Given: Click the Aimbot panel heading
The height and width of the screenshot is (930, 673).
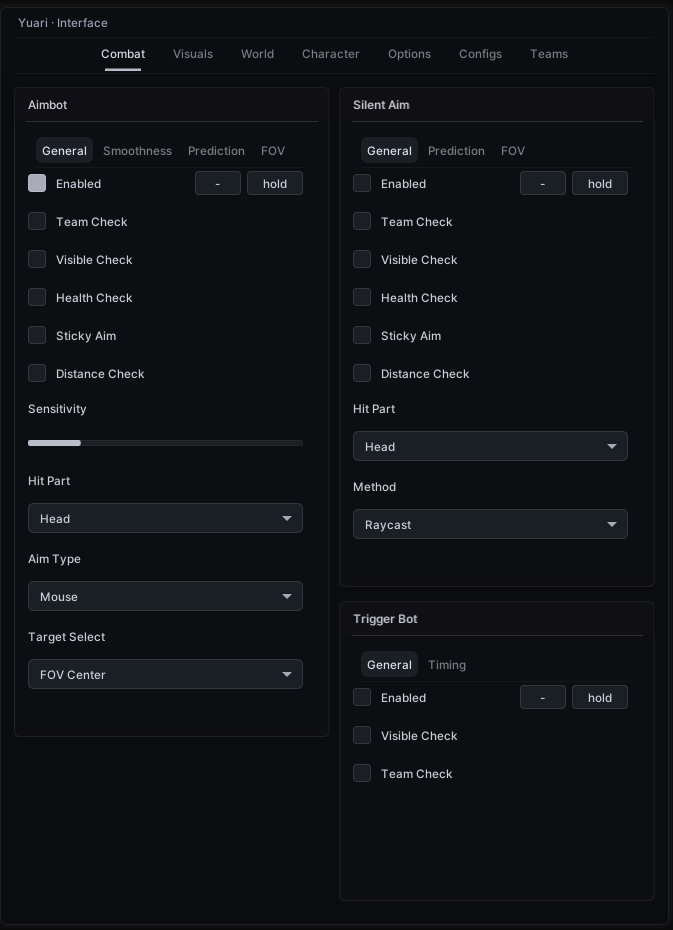Looking at the screenshot, I should pos(47,105).
